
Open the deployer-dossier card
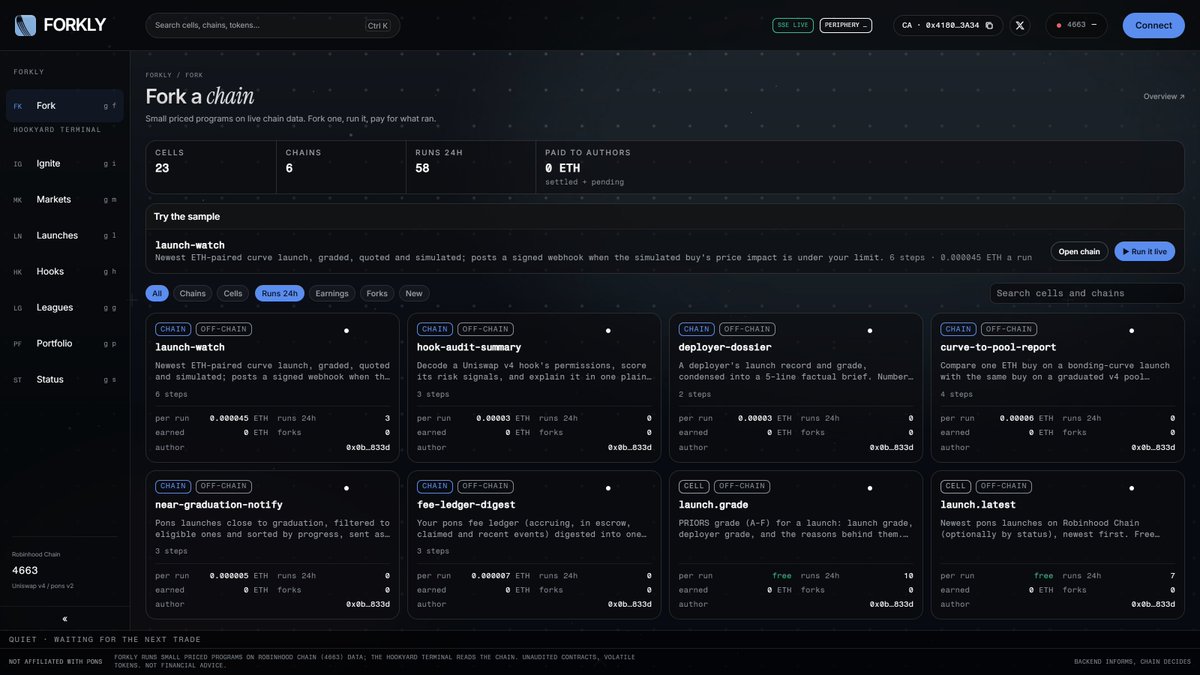(796, 388)
